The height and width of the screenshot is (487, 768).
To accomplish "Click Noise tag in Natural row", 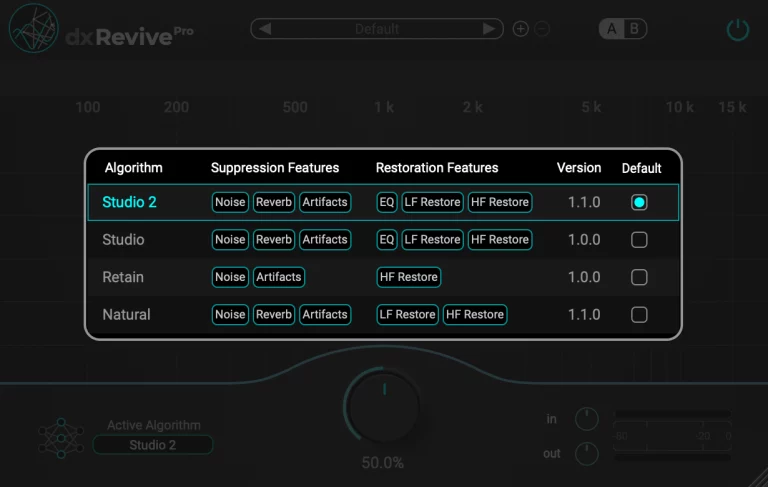I will click(230, 315).
